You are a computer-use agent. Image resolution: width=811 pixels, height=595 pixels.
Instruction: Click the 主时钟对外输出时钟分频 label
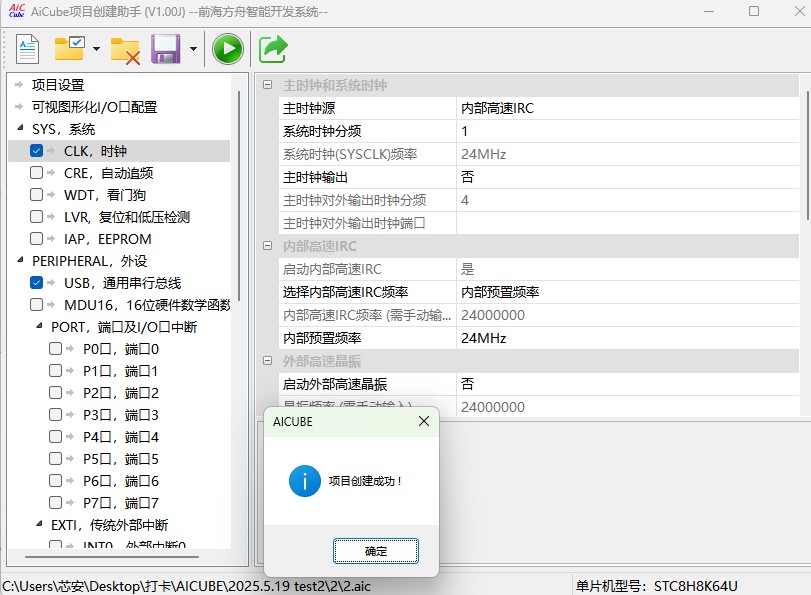click(354, 200)
